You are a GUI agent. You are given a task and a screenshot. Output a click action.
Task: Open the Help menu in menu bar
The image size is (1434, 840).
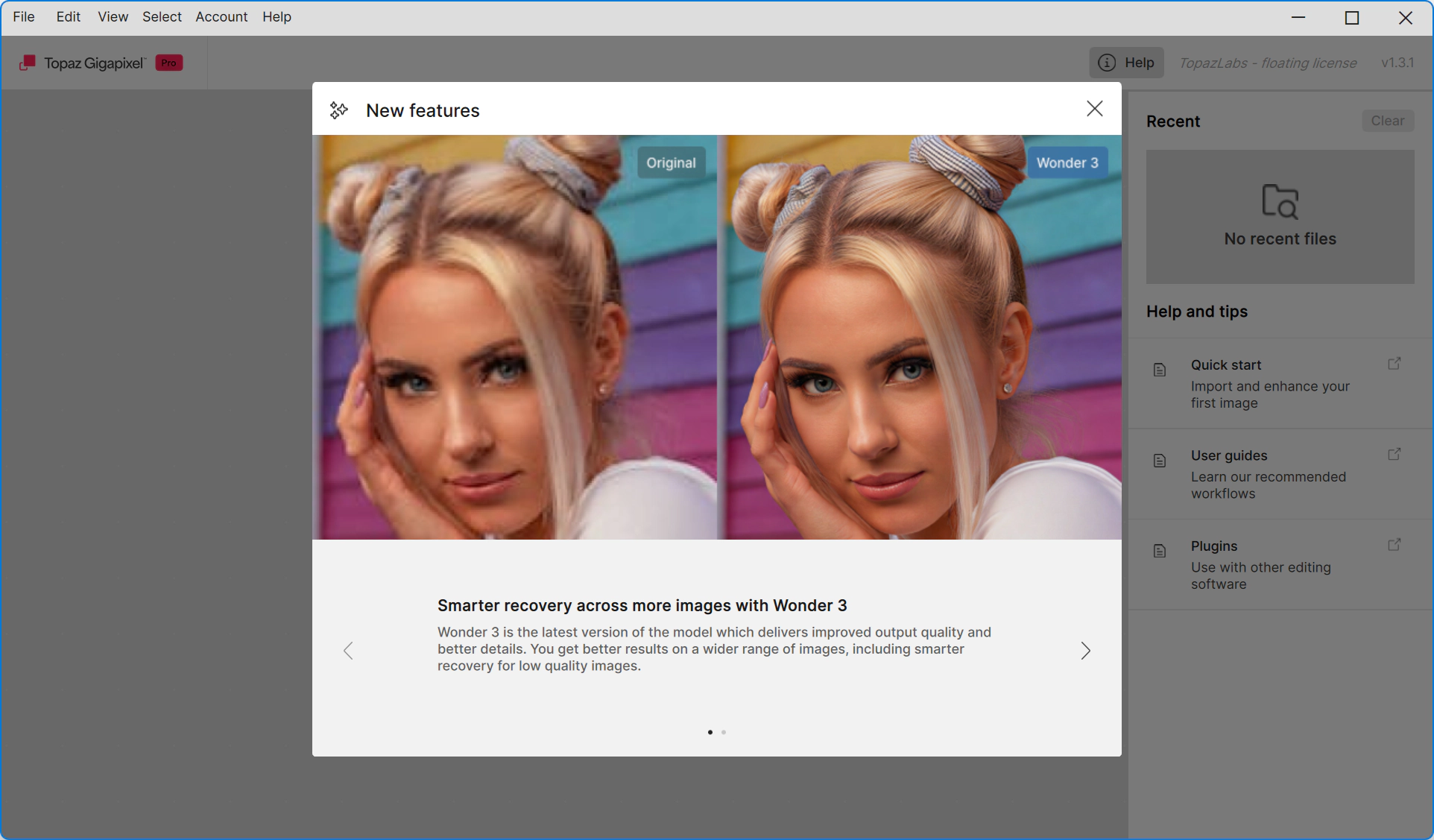point(277,16)
